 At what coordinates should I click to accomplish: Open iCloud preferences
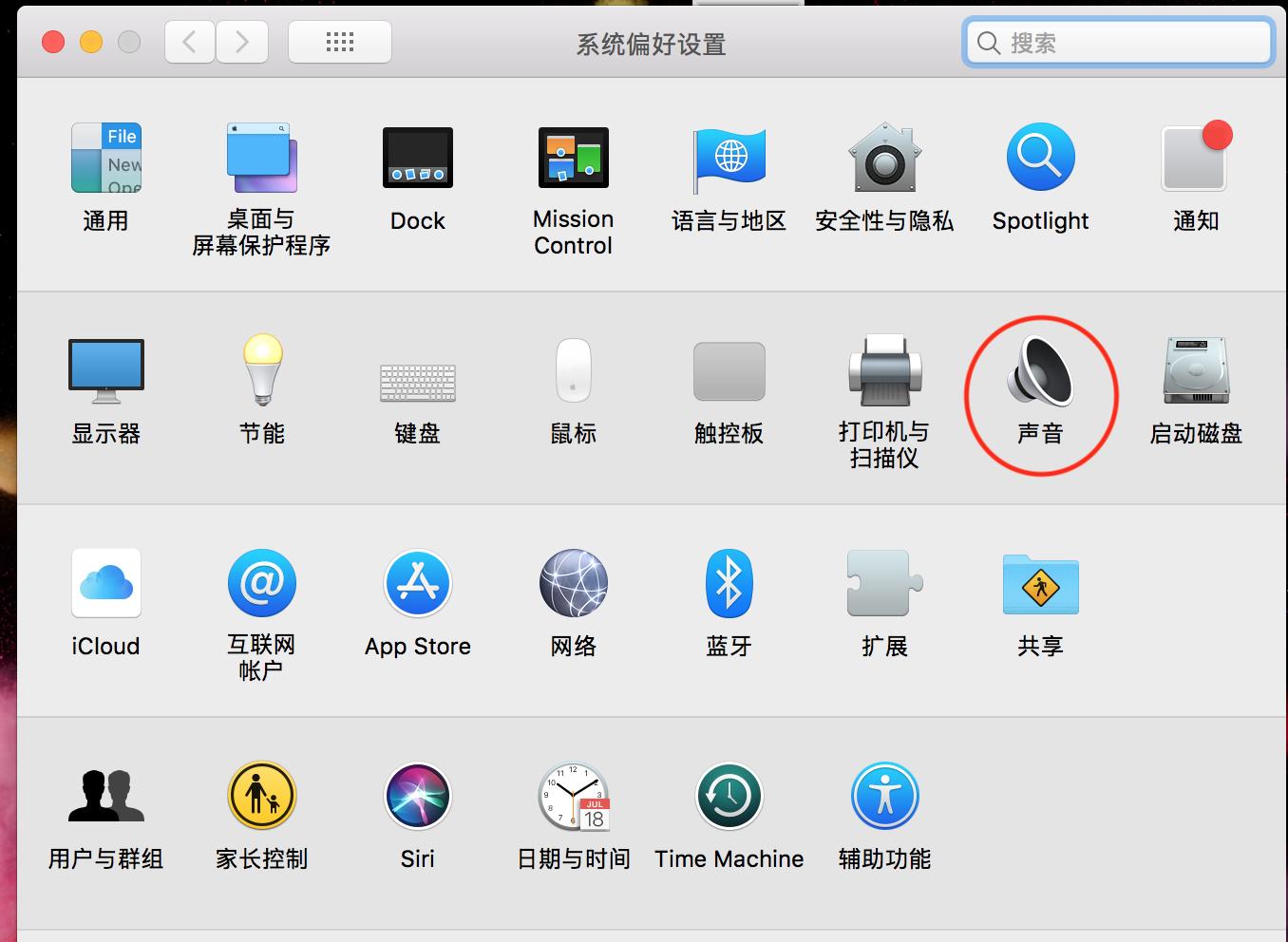(105, 584)
